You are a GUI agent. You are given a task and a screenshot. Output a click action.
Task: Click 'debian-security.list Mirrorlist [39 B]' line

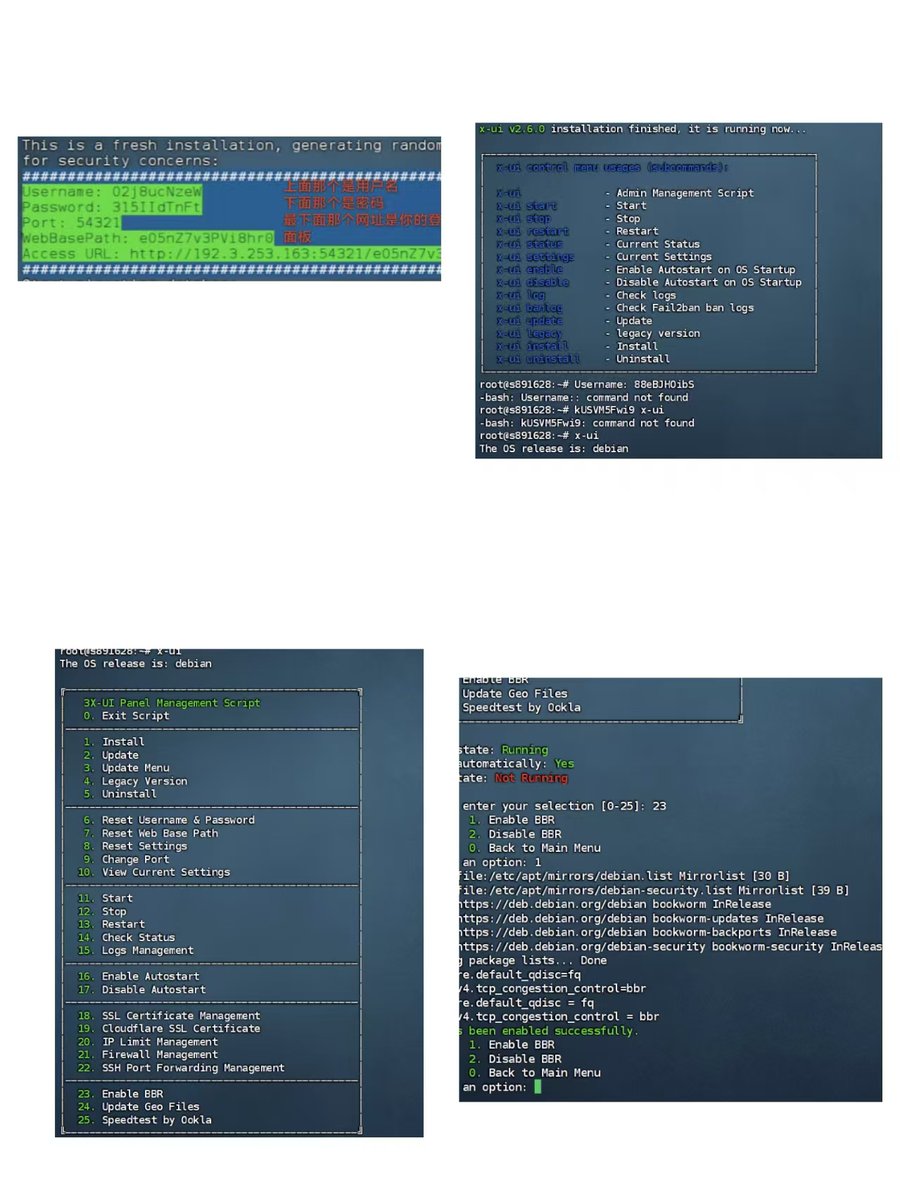click(655, 890)
